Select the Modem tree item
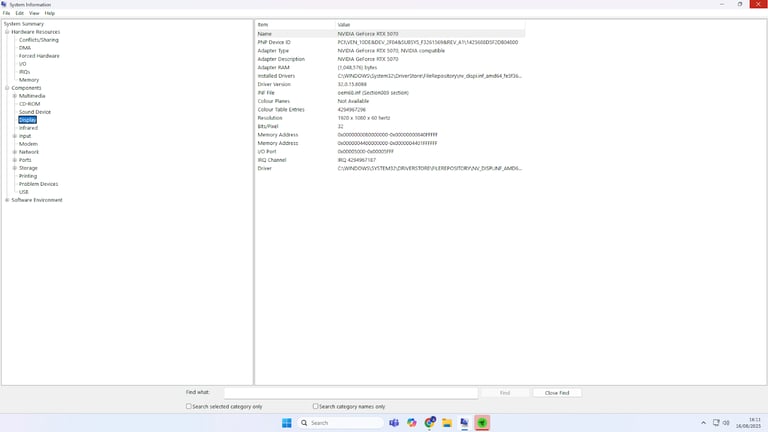Viewport: 768px width, 432px height. coord(28,144)
